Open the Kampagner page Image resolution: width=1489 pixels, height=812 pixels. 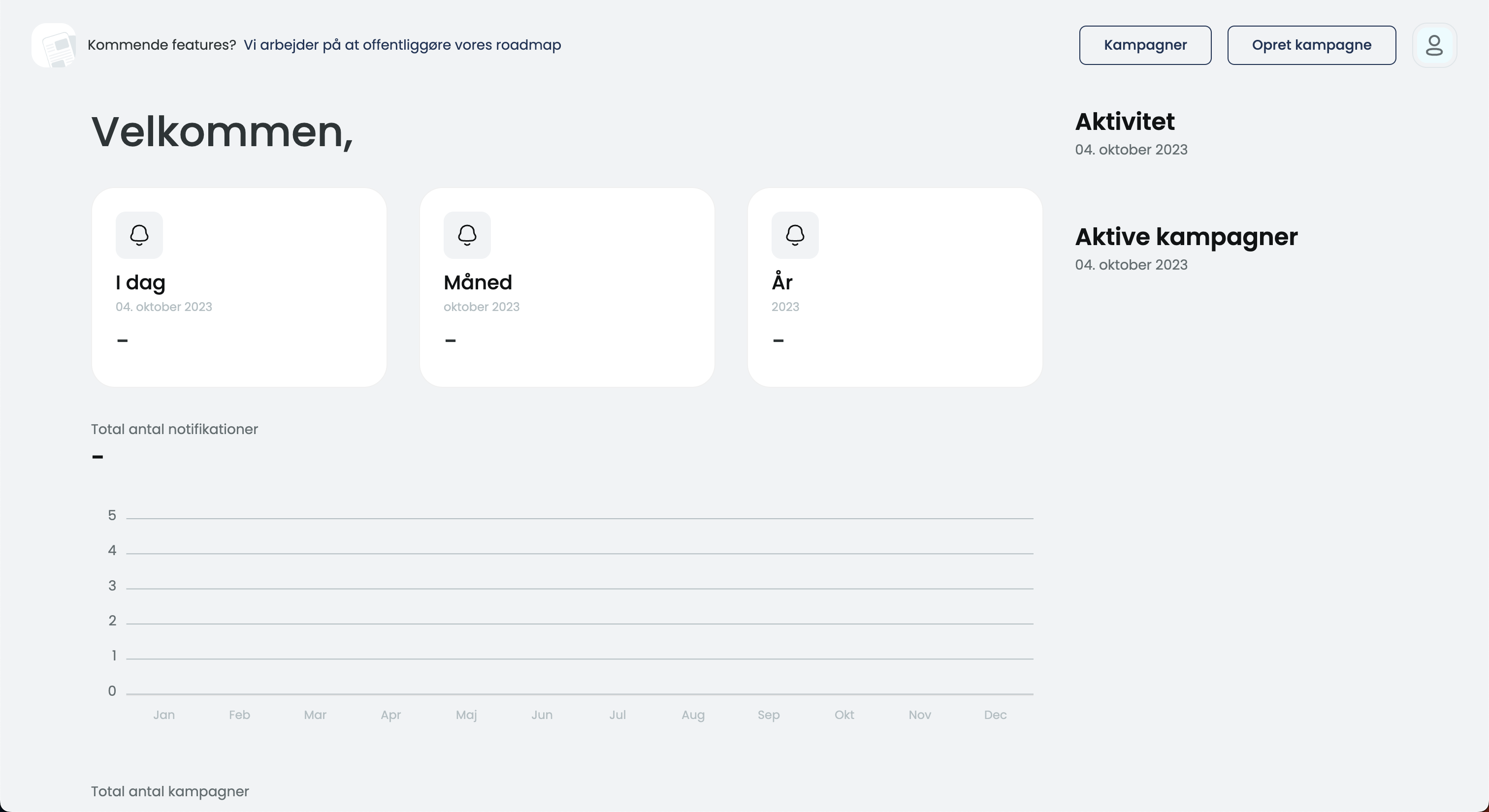[1145, 45]
